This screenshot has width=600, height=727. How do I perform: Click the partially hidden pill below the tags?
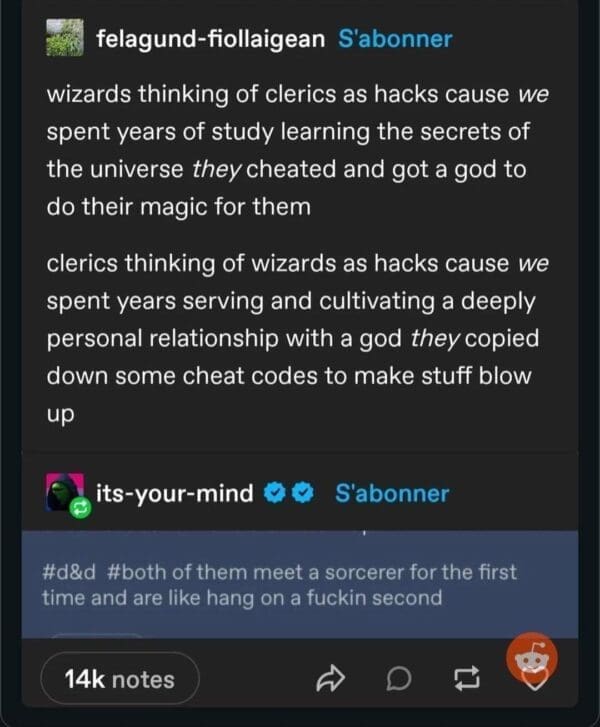pyautogui.click(x=96, y=635)
